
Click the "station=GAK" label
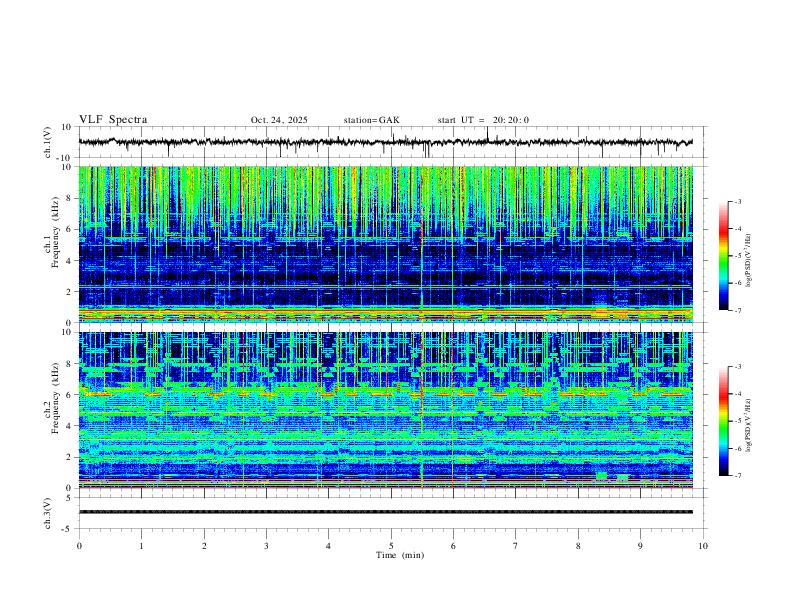[x=371, y=120]
